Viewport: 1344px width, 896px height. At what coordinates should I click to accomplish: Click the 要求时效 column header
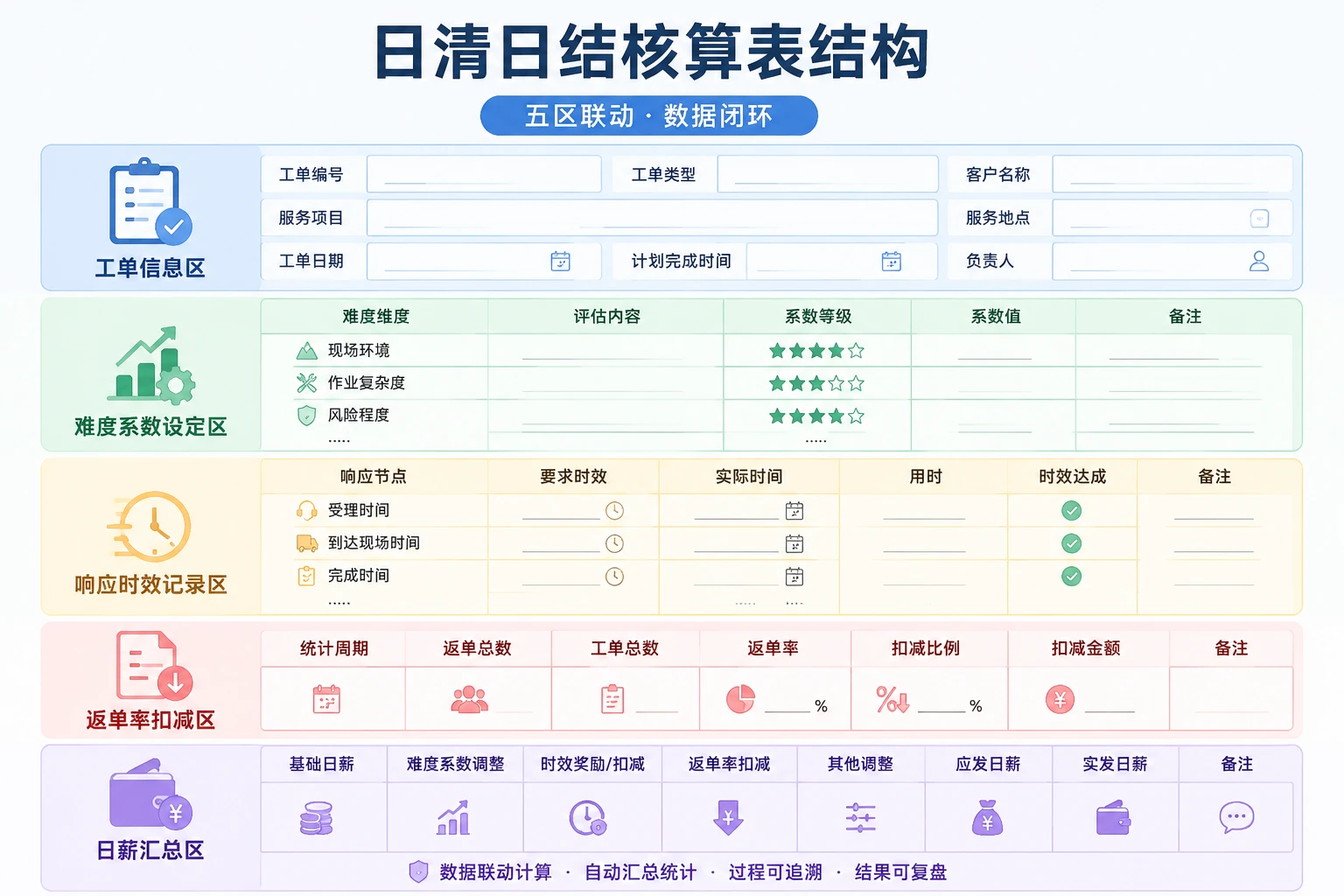[573, 477]
